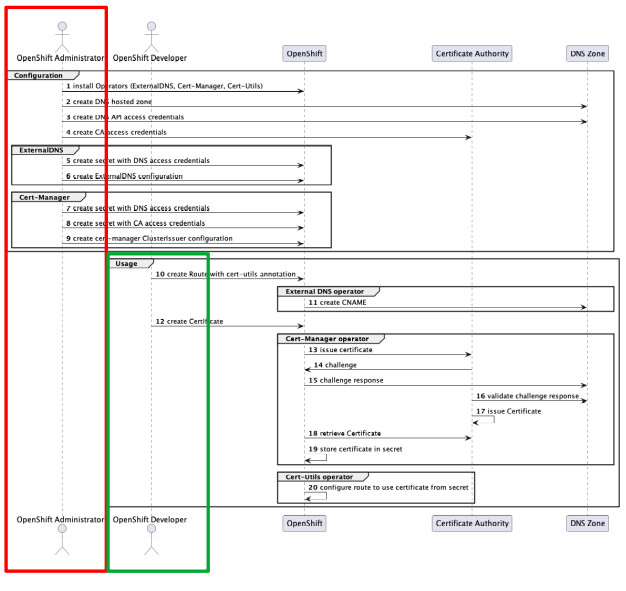Click message '14 challenge'
Image resolution: width=626 pixels, height=591 pixels.
click(335, 365)
